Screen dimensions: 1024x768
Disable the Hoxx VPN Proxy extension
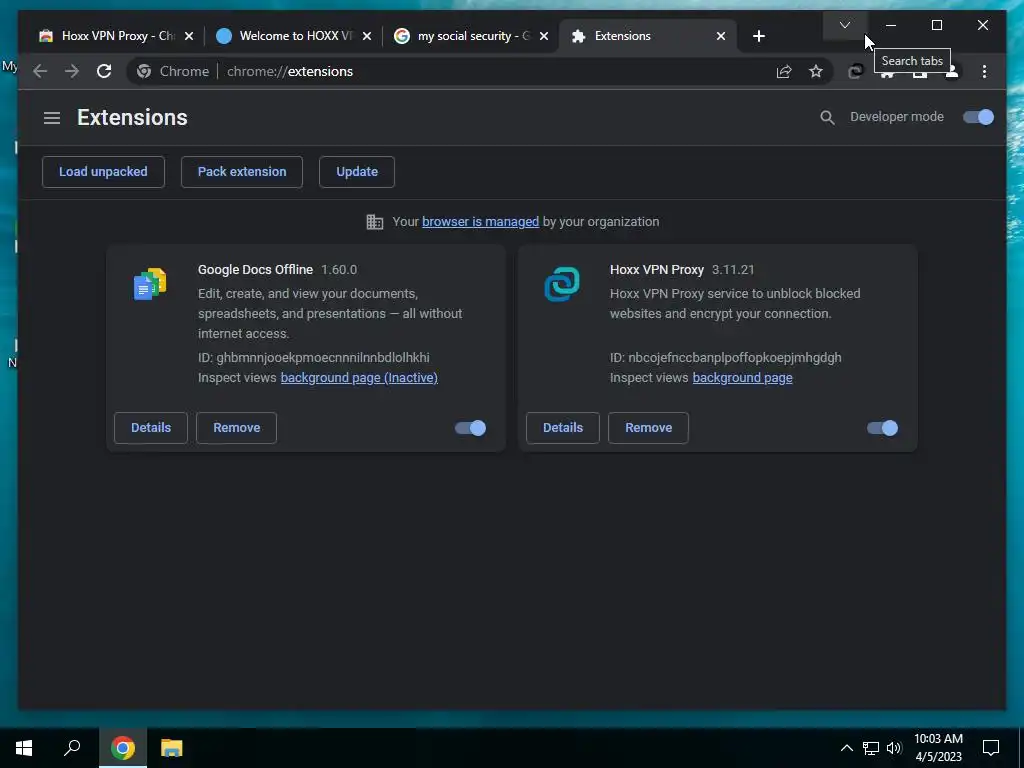[x=882, y=428]
